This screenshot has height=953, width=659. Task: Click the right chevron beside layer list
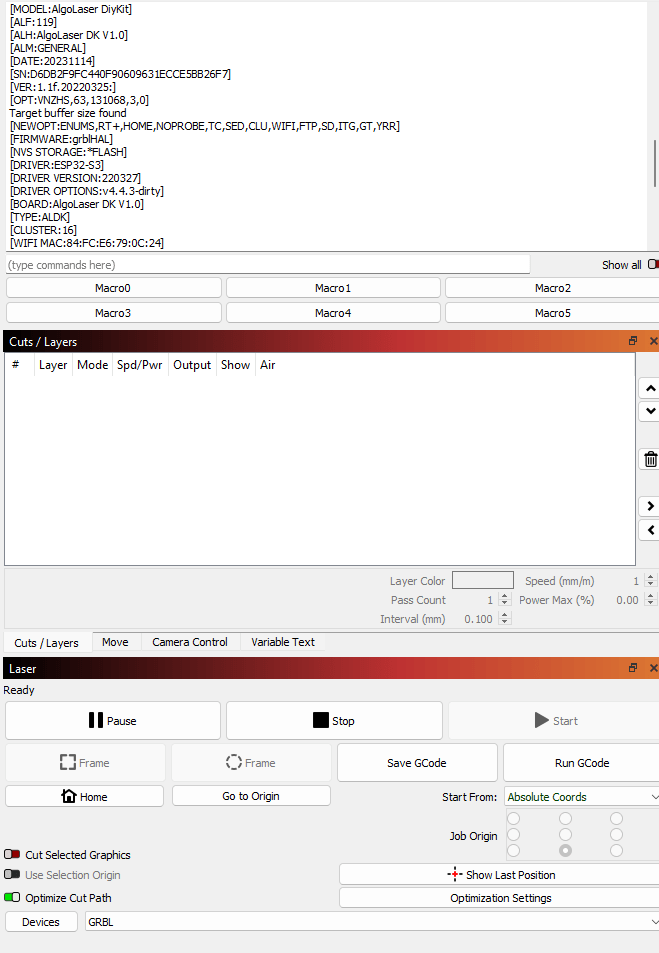(x=650, y=507)
